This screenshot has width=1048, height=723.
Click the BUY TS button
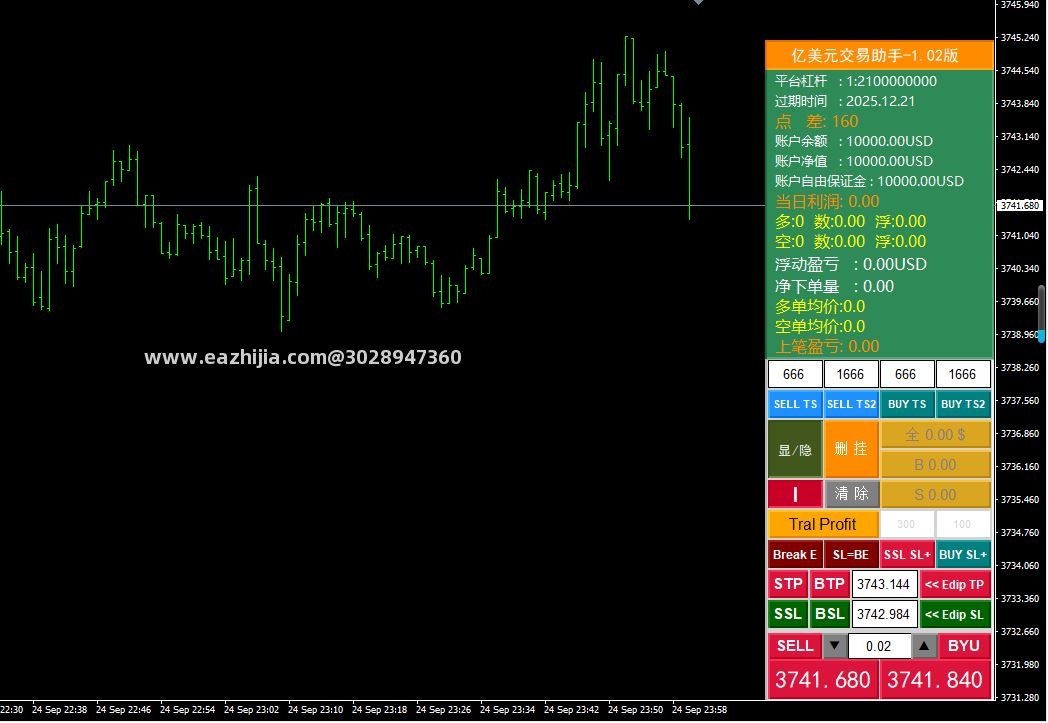pyautogui.click(x=907, y=404)
